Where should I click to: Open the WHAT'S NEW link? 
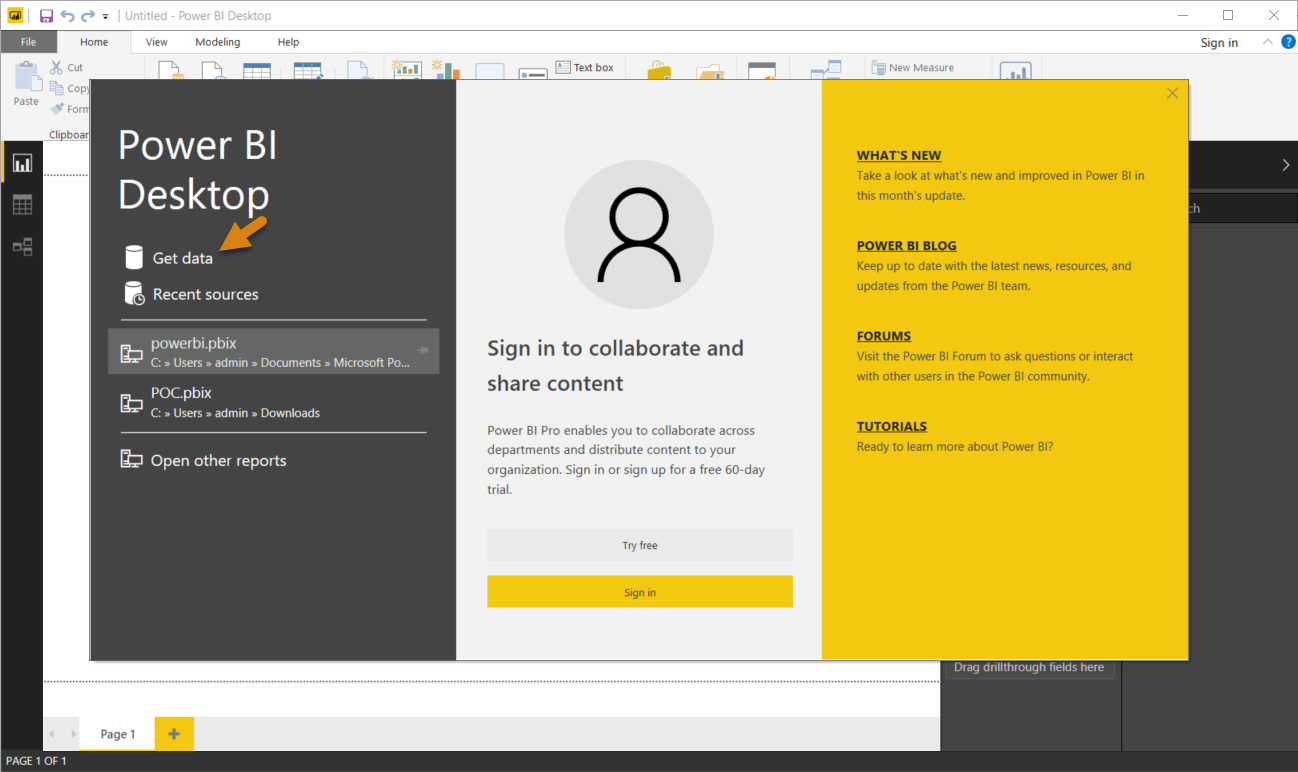coord(899,155)
